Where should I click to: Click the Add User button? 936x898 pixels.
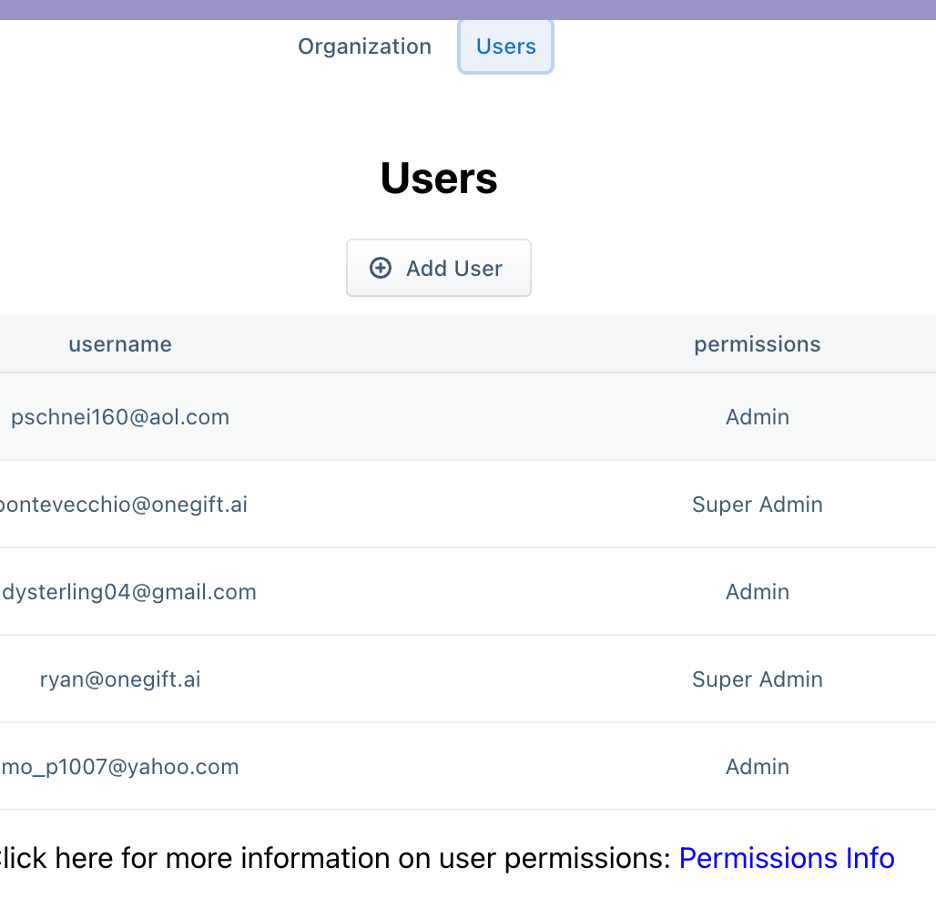pyautogui.click(x=439, y=268)
